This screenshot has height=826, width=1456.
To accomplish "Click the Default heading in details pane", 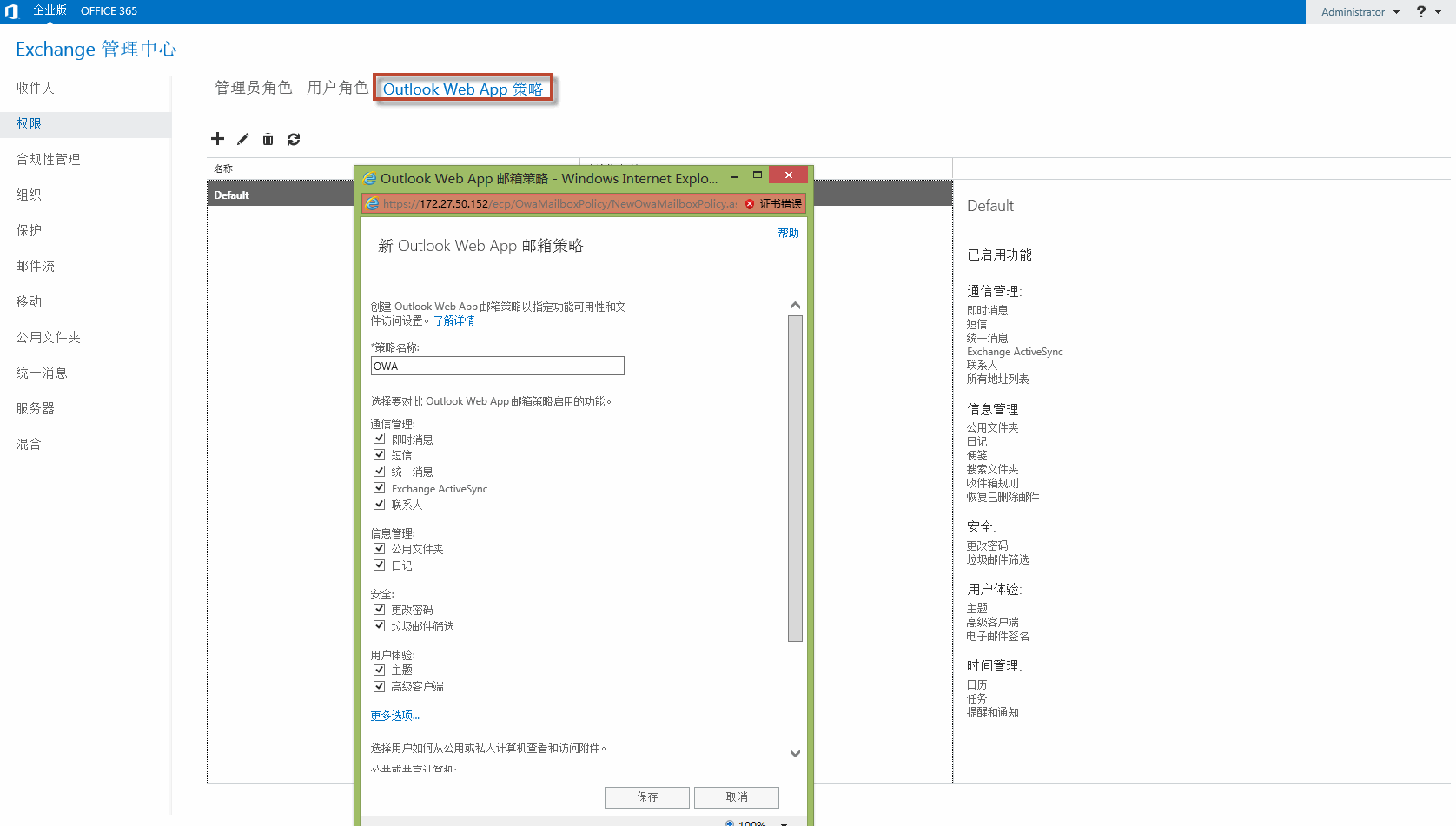I will (990, 206).
